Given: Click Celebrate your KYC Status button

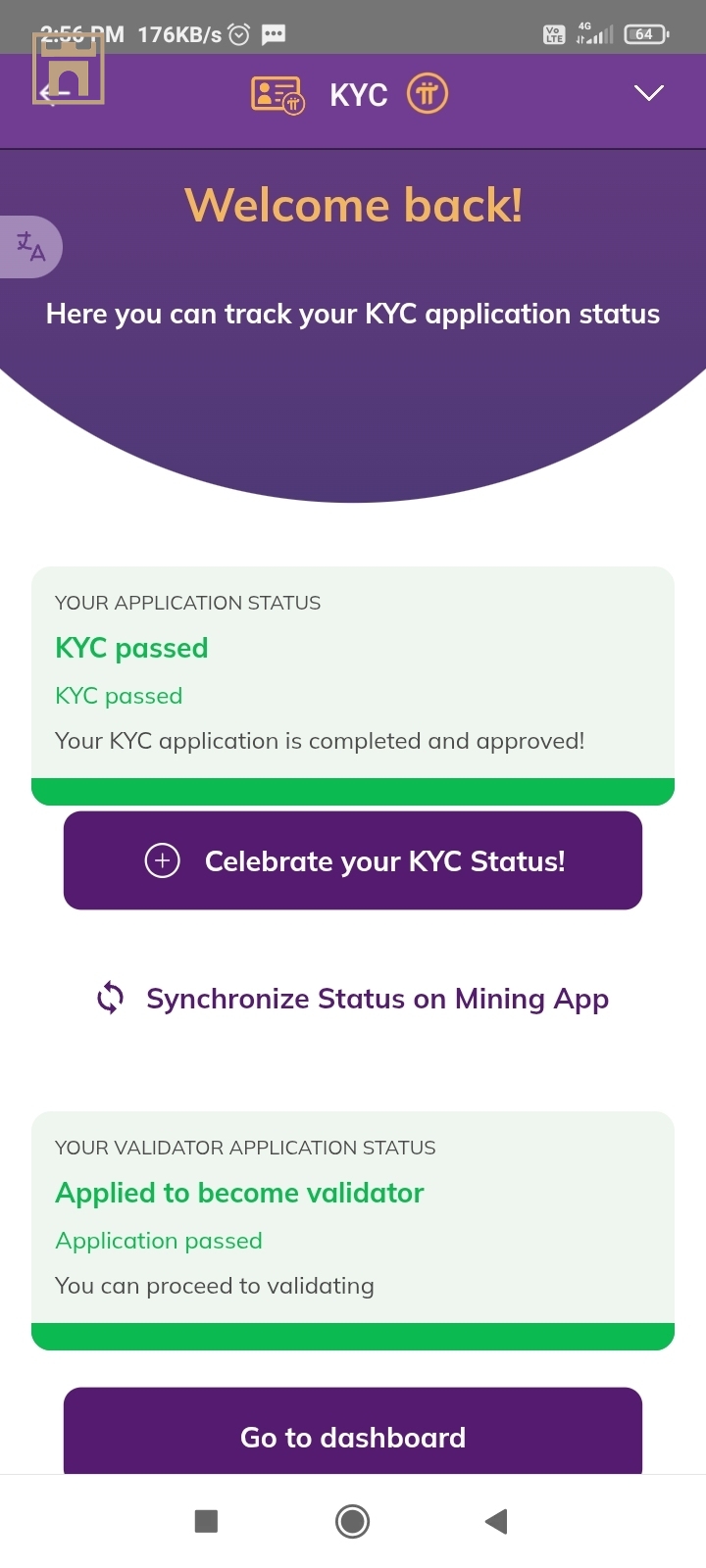Looking at the screenshot, I should [x=353, y=860].
